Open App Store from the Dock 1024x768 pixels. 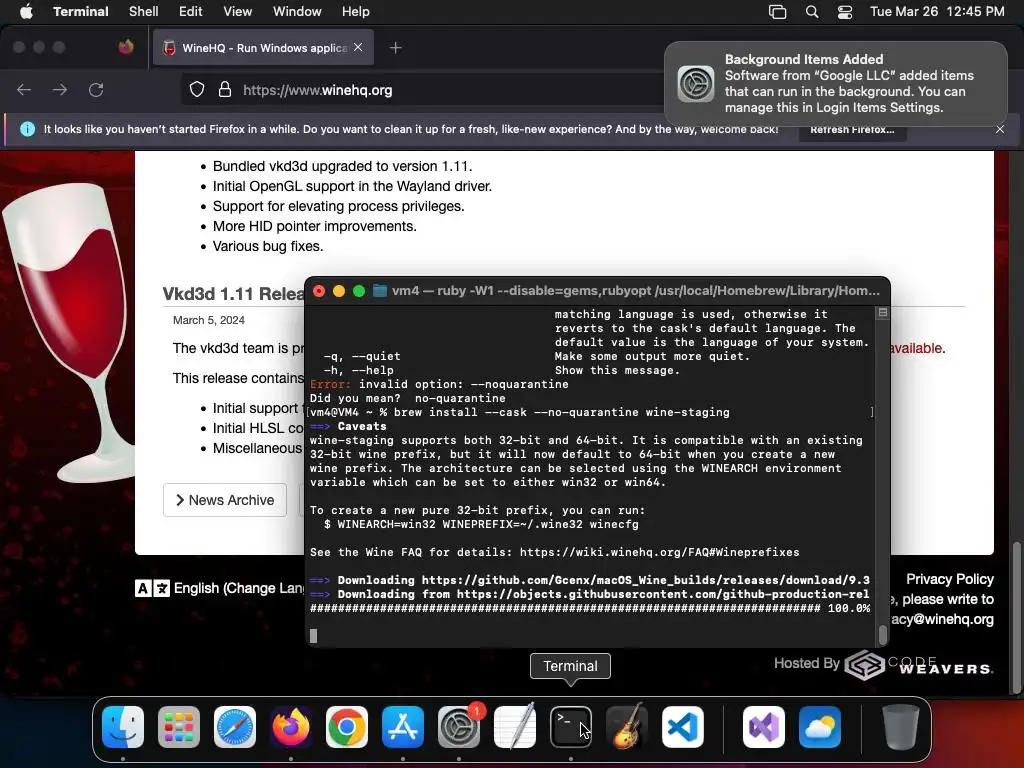403,727
